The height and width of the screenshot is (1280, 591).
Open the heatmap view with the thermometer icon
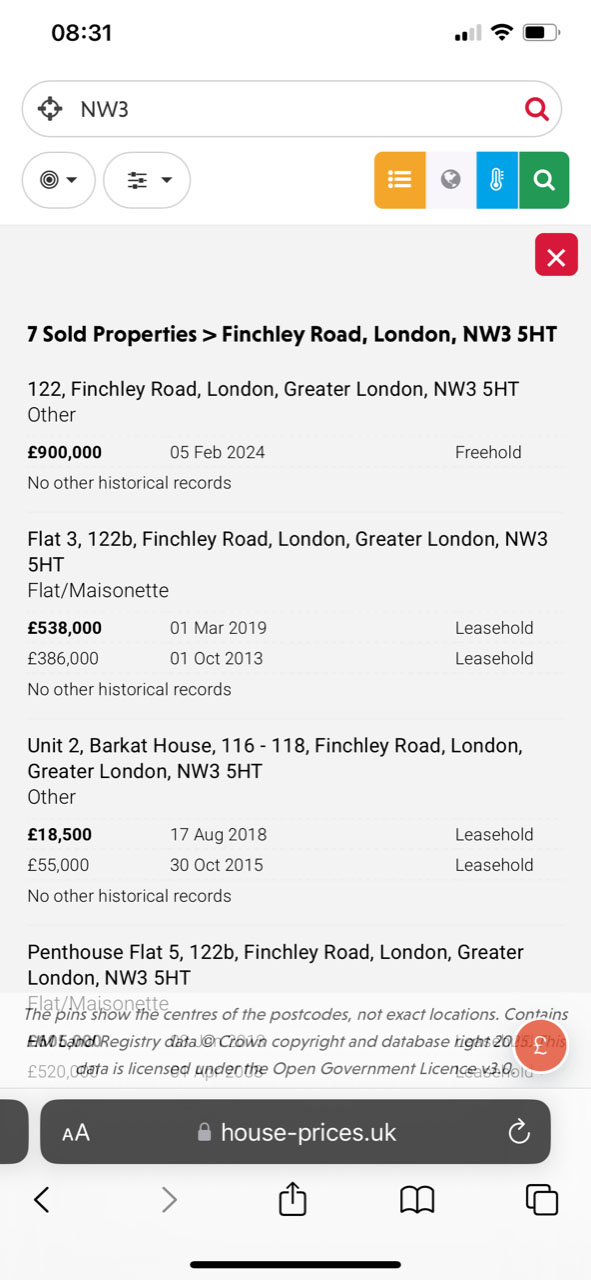tap(497, 180)
